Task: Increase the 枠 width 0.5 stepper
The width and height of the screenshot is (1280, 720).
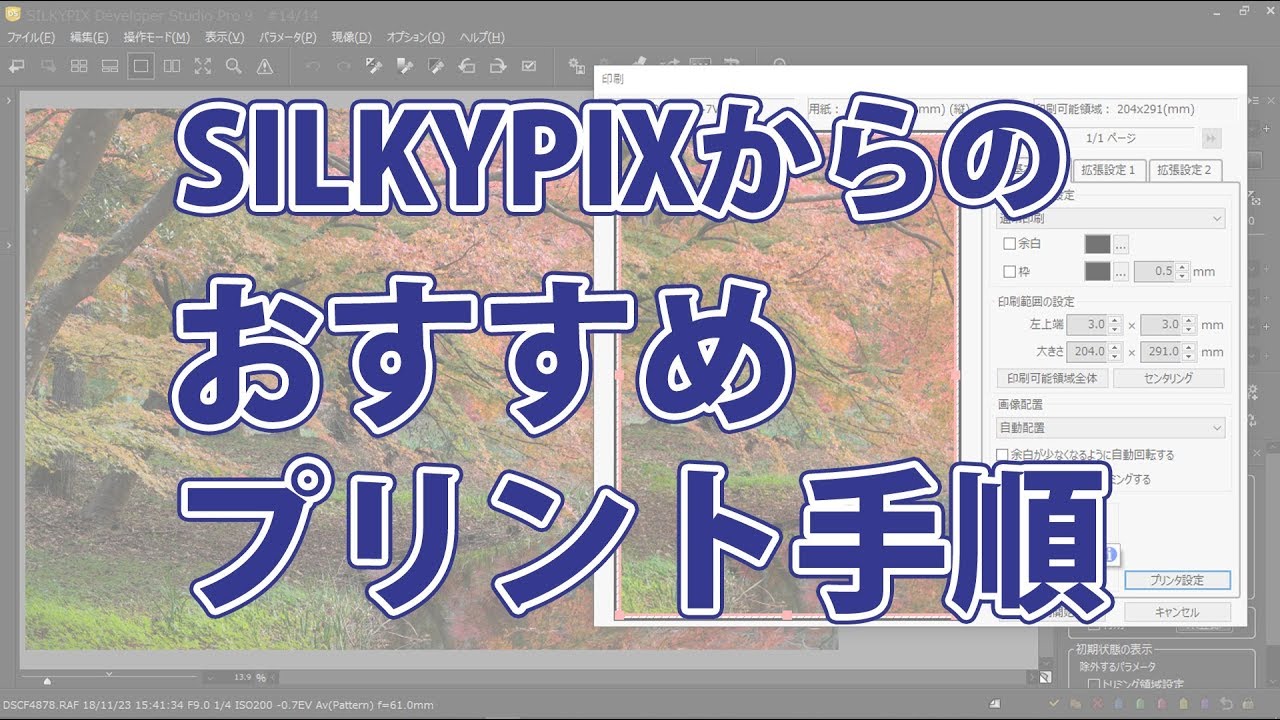Action: [x=1184, y=266]
